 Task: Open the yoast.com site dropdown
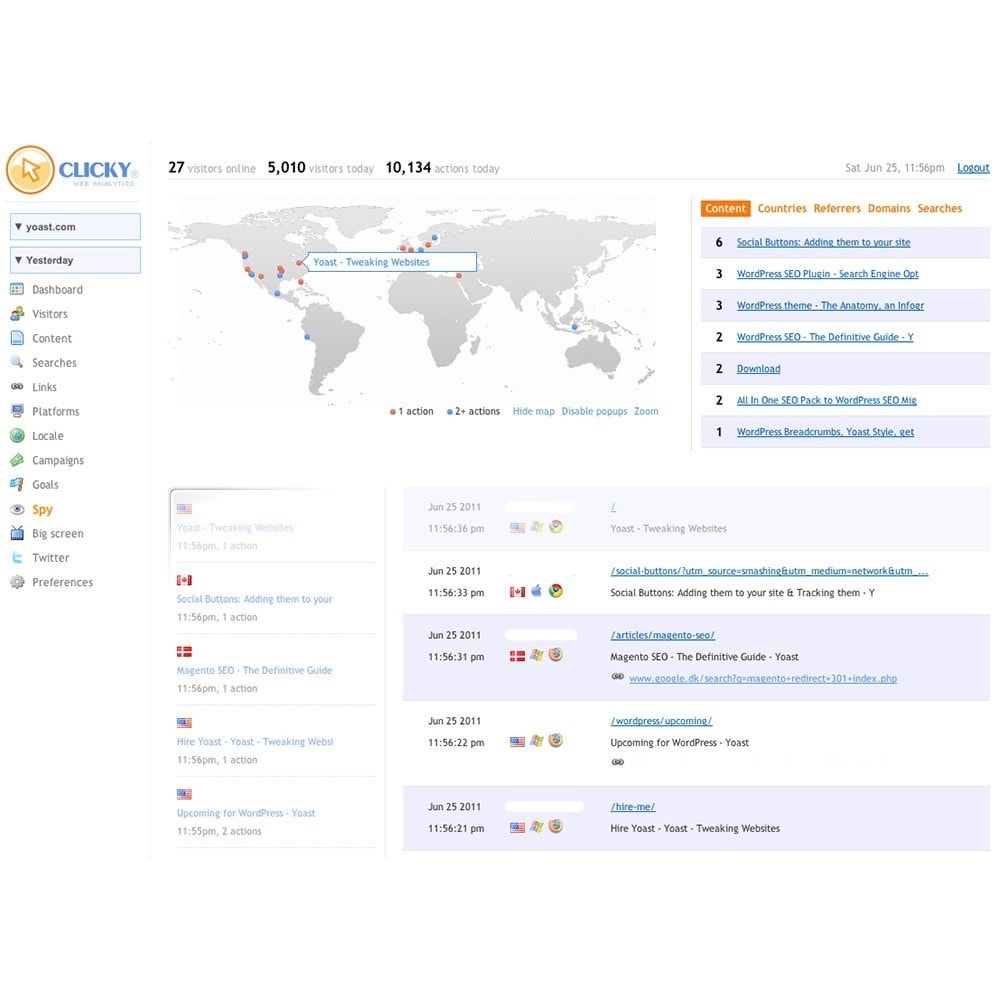point(75,226)
